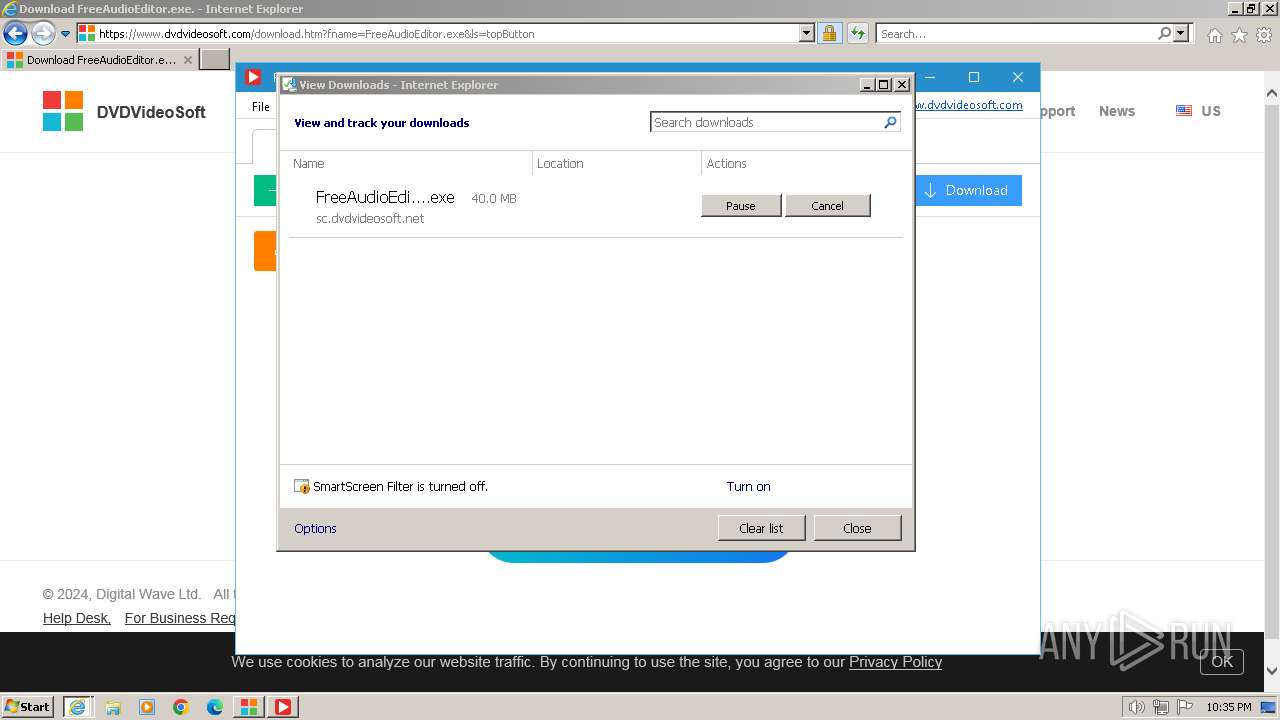Click the dvdvideosoft.com link in background window
Screen dimensions: 1280x720
pos(968,105)
